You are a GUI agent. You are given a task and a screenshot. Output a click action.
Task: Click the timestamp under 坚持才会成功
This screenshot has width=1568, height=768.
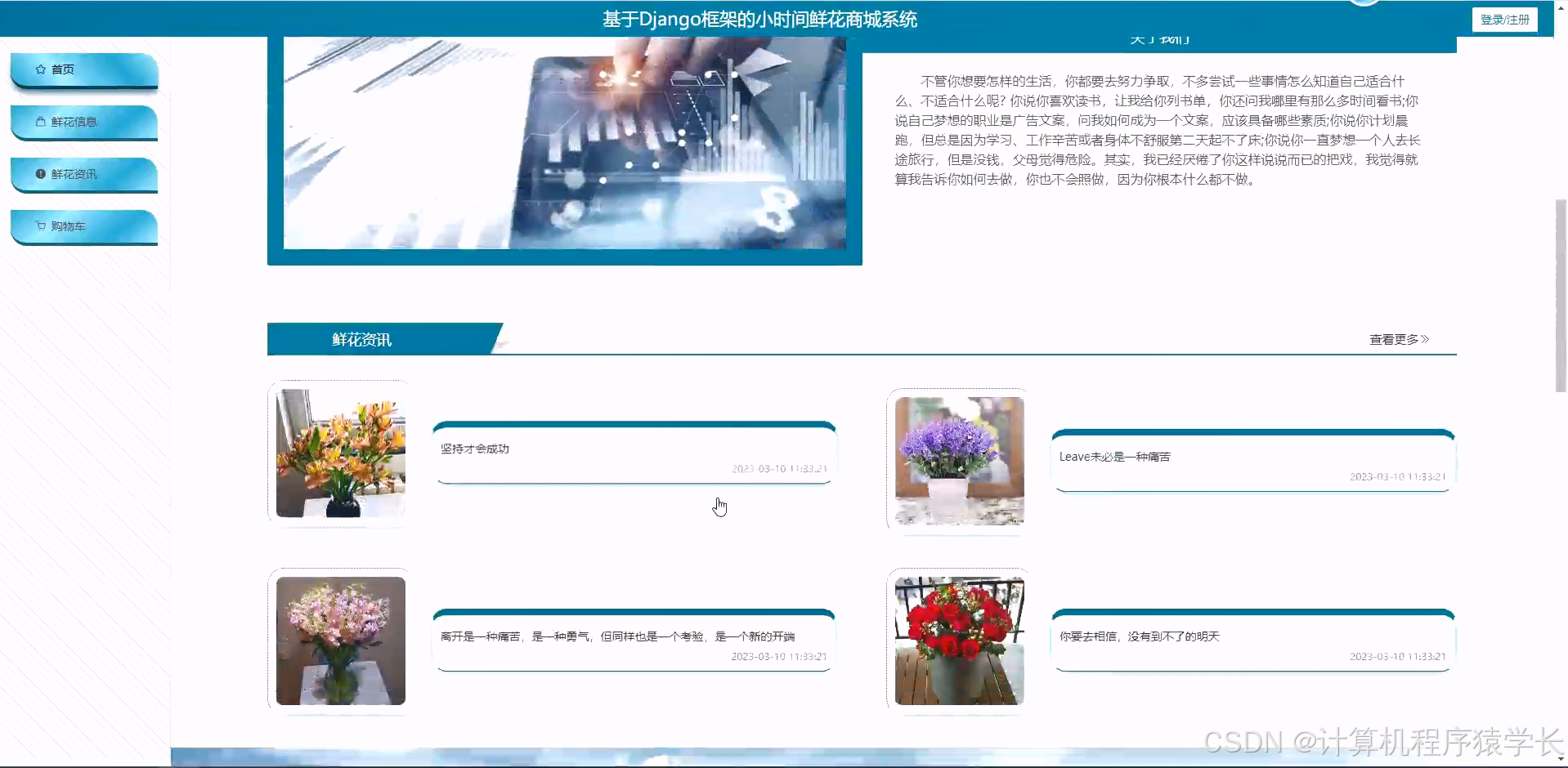[779, 469]
